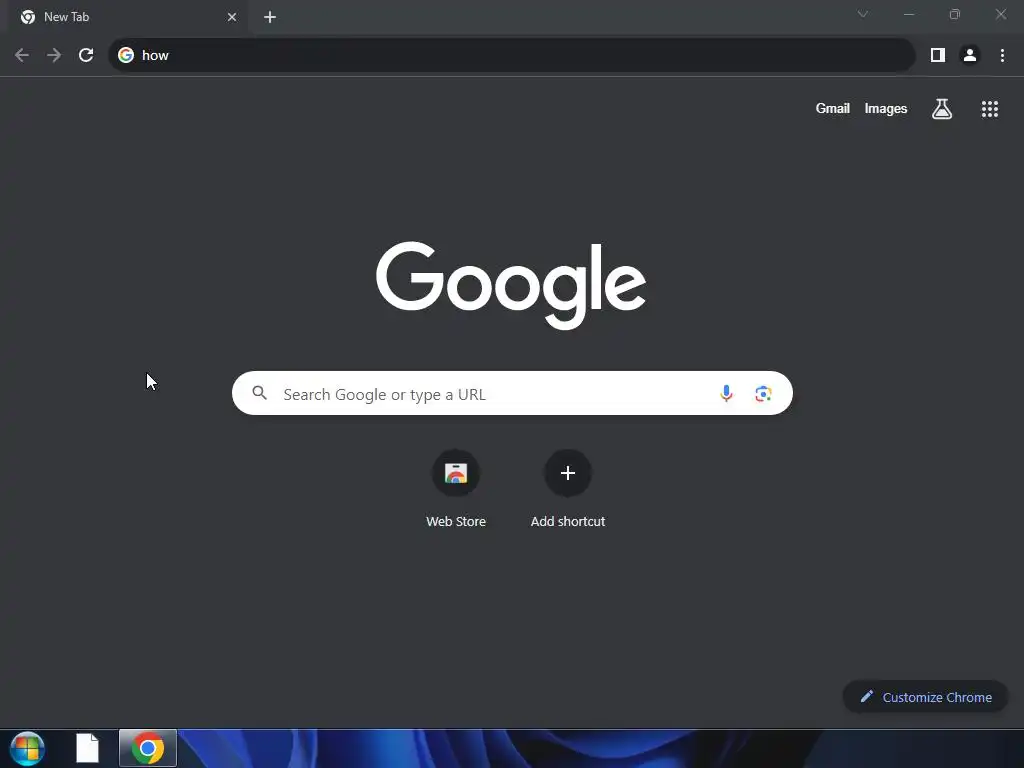The width and height of the screenshot is (1024, 768).
Task: Click the Chrome taskbar icon
Action: pyautogui.click(x=148, y=748)
